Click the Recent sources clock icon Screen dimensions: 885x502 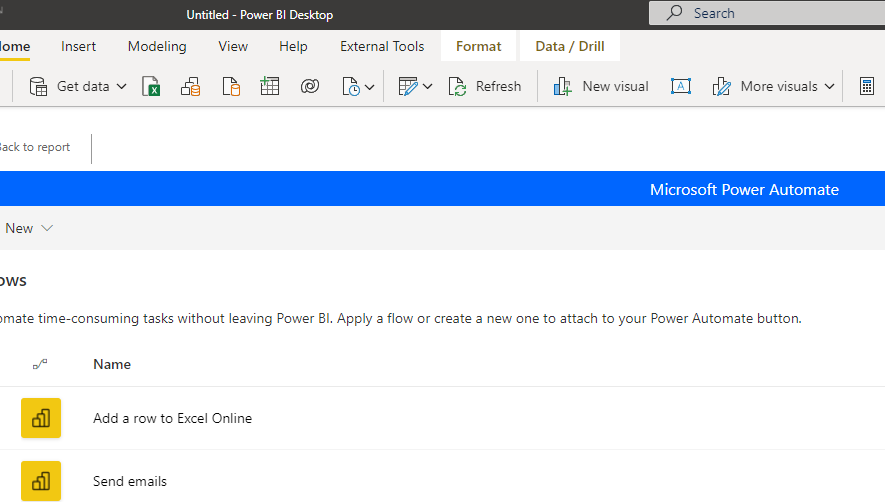pyautogui.click(x=351, y=86)
